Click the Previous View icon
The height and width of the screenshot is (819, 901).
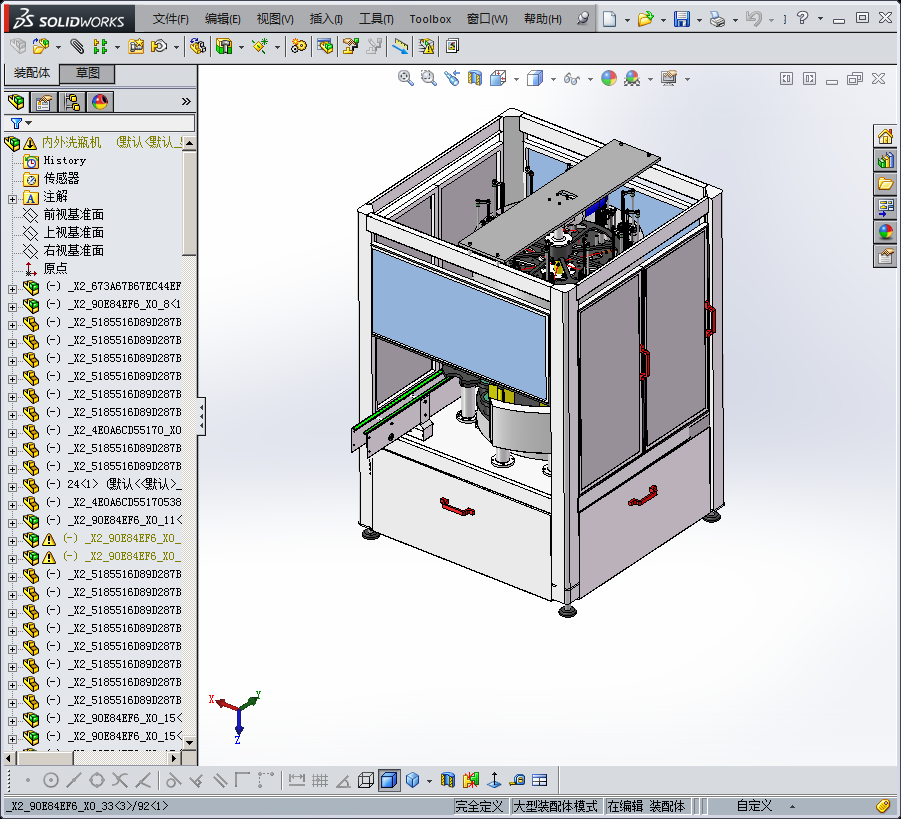[452, 78]
